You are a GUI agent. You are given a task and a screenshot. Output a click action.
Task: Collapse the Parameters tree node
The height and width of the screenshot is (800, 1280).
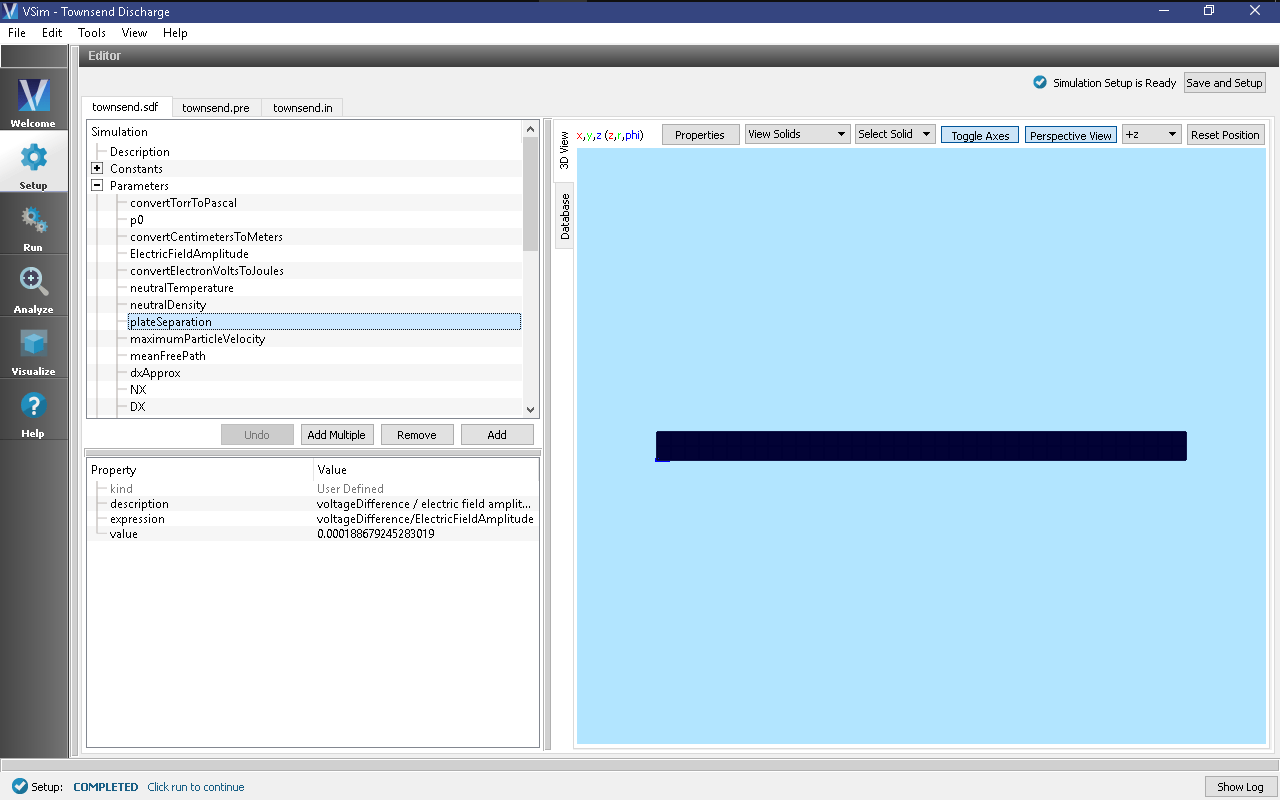pos(97,185)
